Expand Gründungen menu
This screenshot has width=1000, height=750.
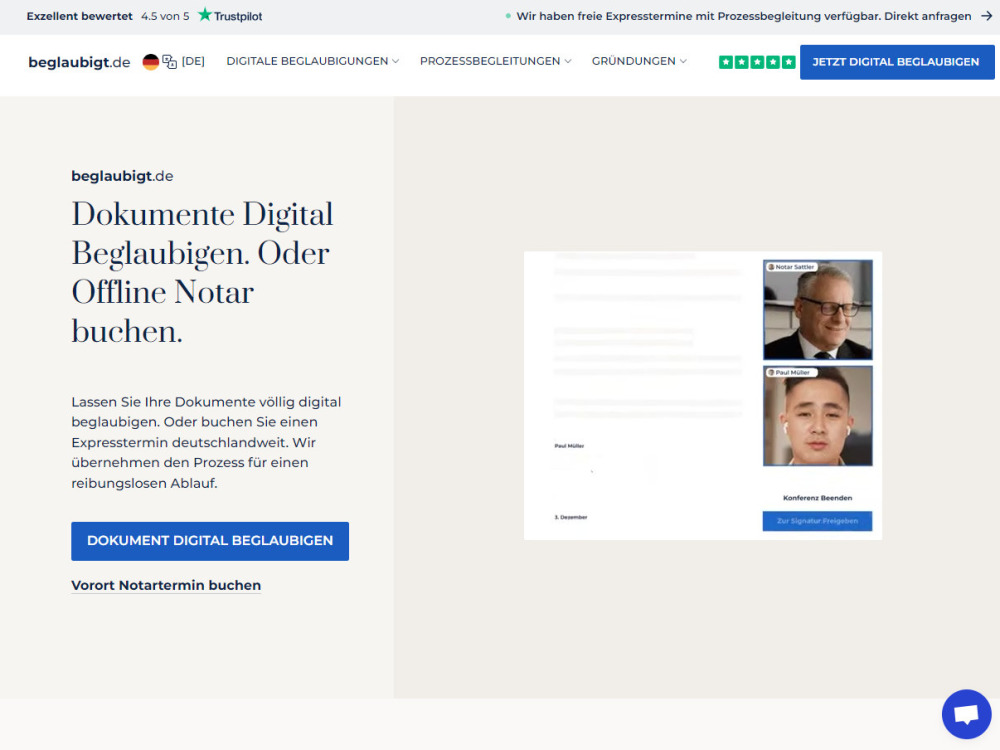[639, 61]
